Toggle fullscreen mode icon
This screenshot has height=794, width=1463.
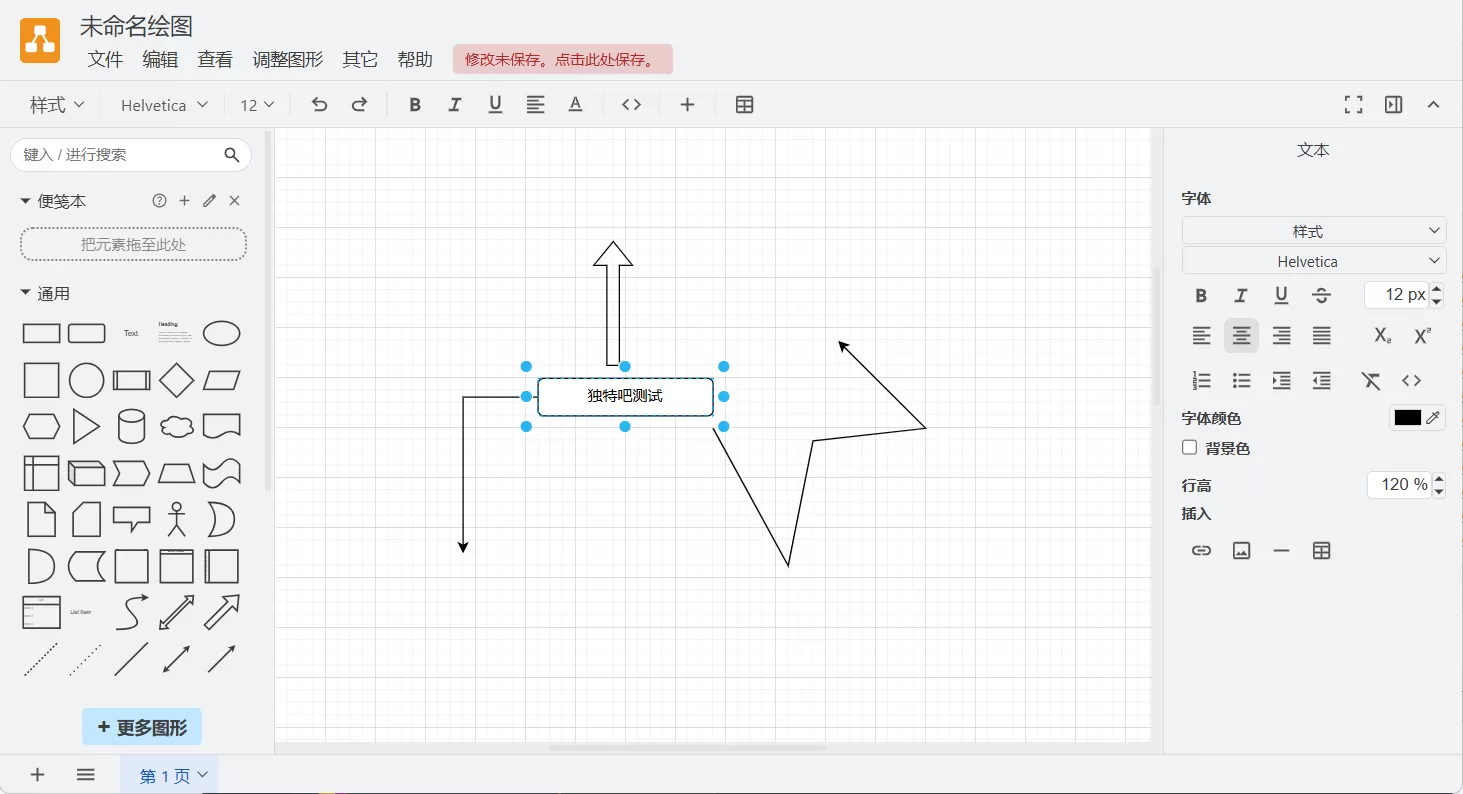click(x=1353, y=104)
